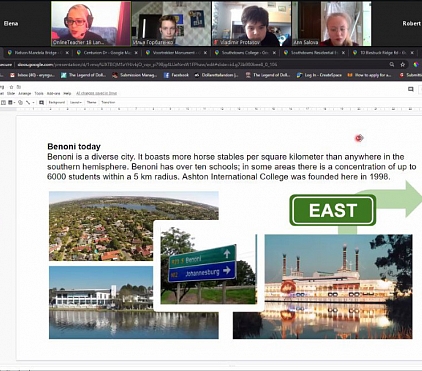
Task: Open the Tools menu
Action: pos(39,93)
